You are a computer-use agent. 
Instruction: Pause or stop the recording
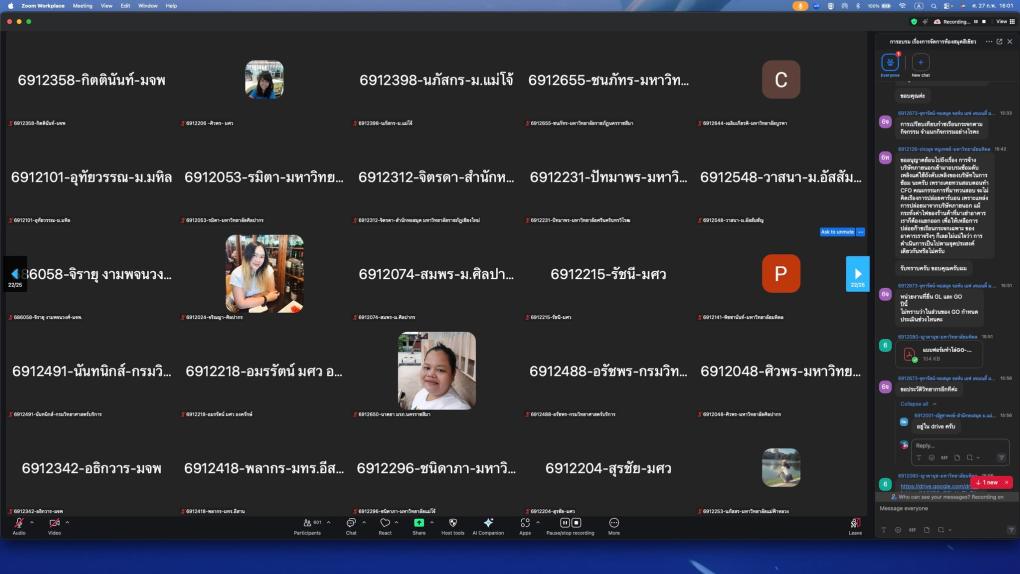569,523
